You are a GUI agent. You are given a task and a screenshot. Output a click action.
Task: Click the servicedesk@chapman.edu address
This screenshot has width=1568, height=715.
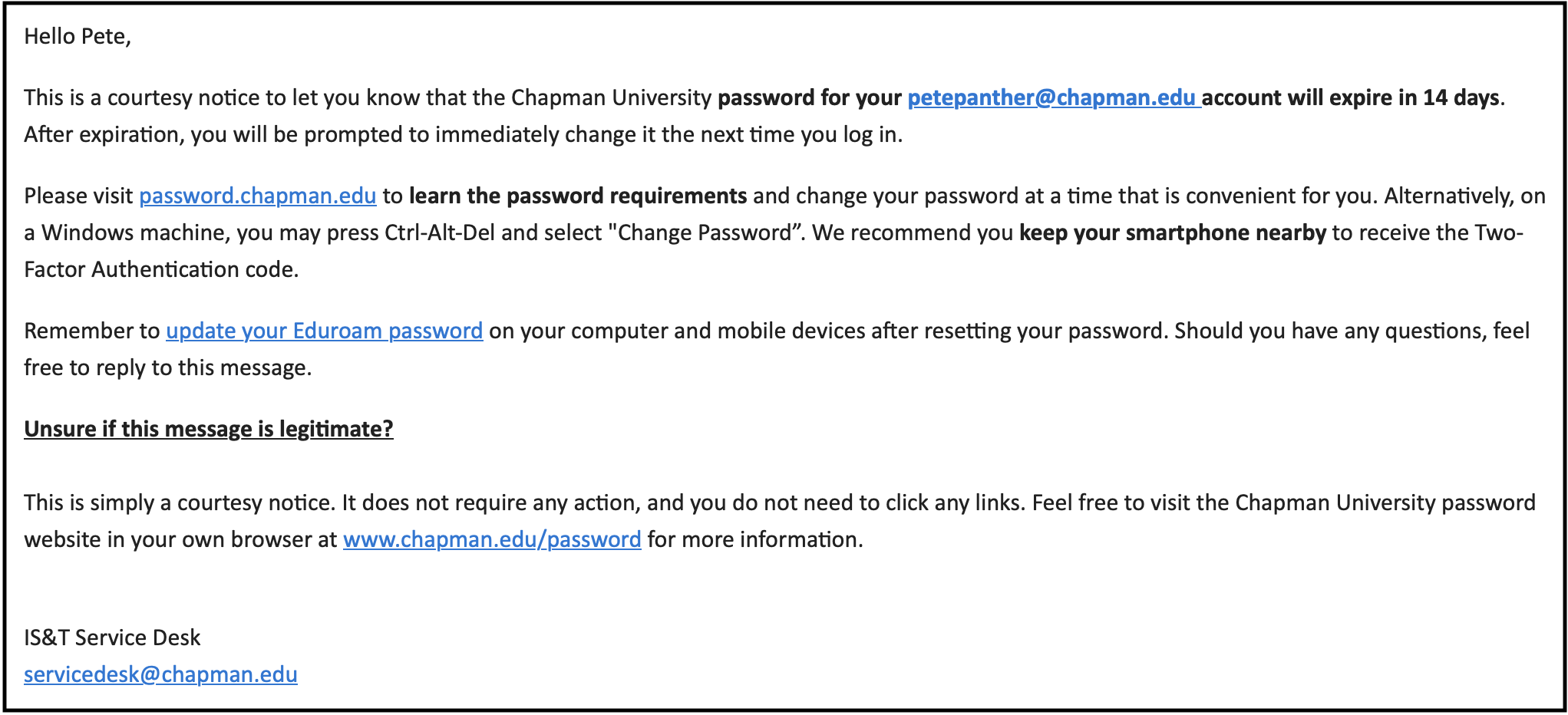coord(160,675)
